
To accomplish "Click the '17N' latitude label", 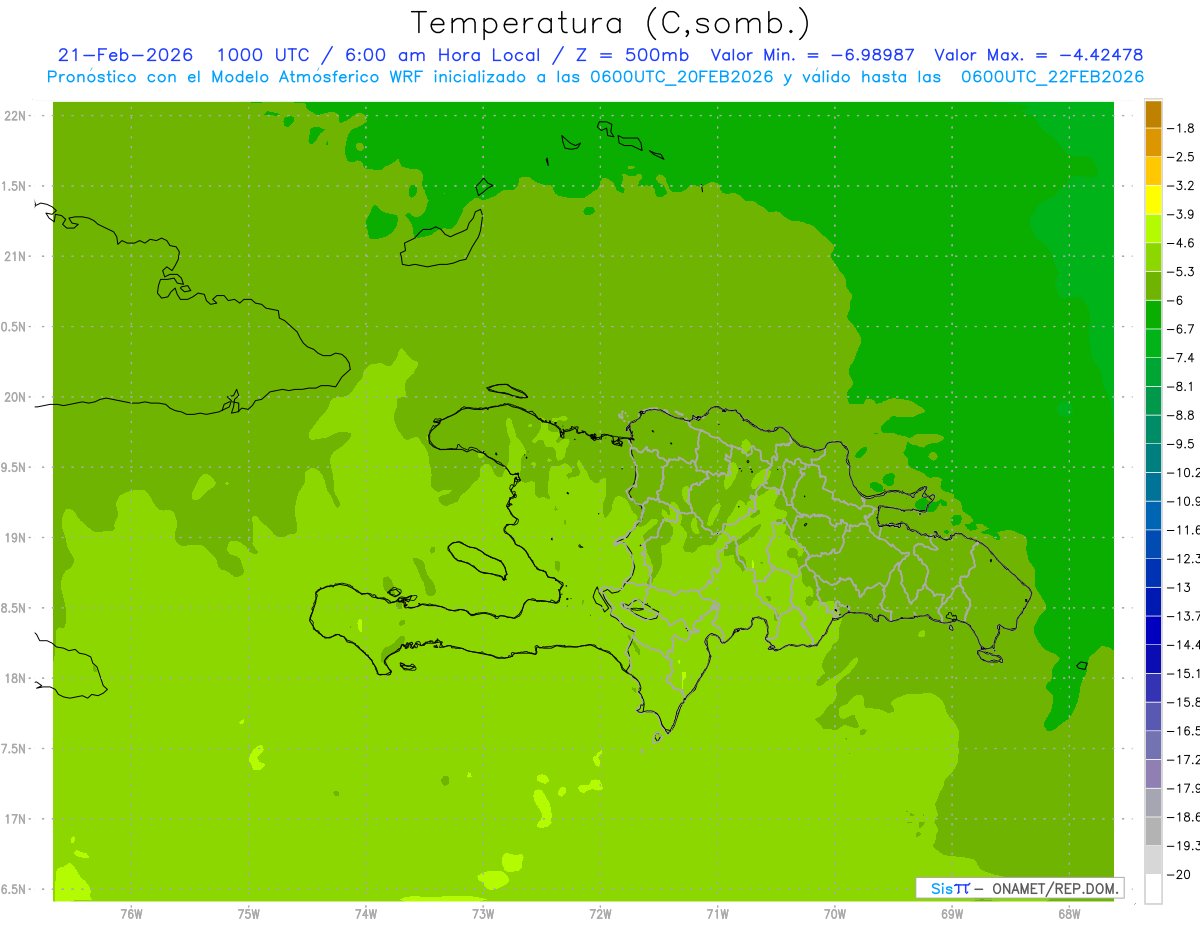I will 15,819.
